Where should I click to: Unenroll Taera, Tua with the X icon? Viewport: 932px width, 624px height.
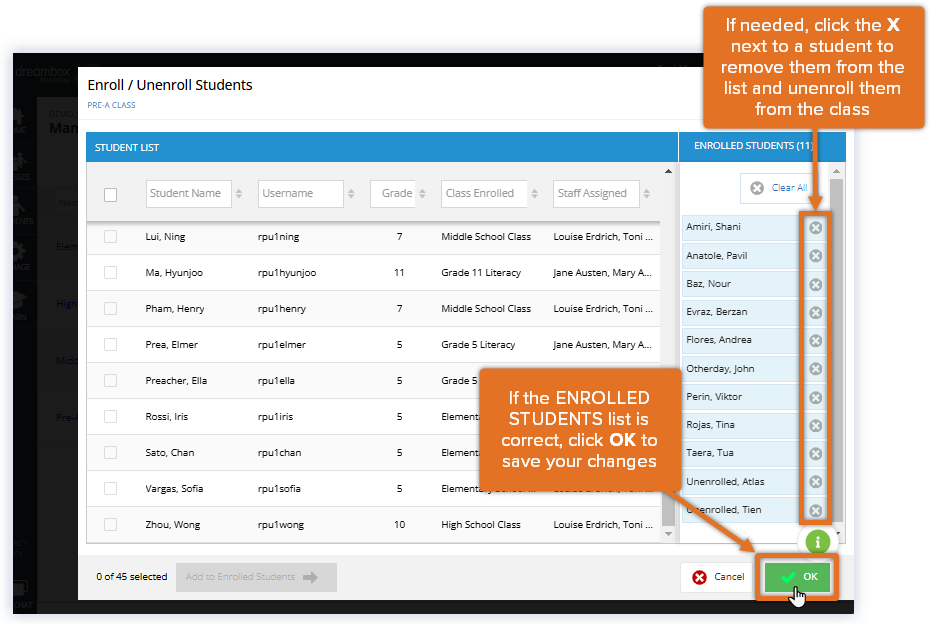tap(816, 453)
